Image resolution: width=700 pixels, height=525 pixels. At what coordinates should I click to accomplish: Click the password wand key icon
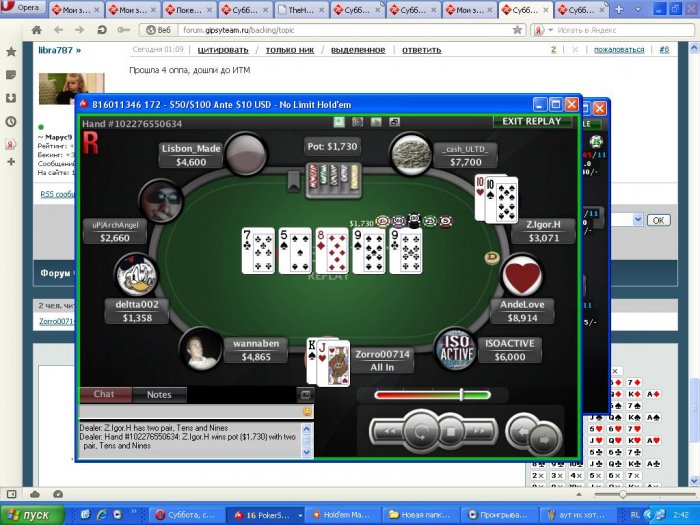124,30
